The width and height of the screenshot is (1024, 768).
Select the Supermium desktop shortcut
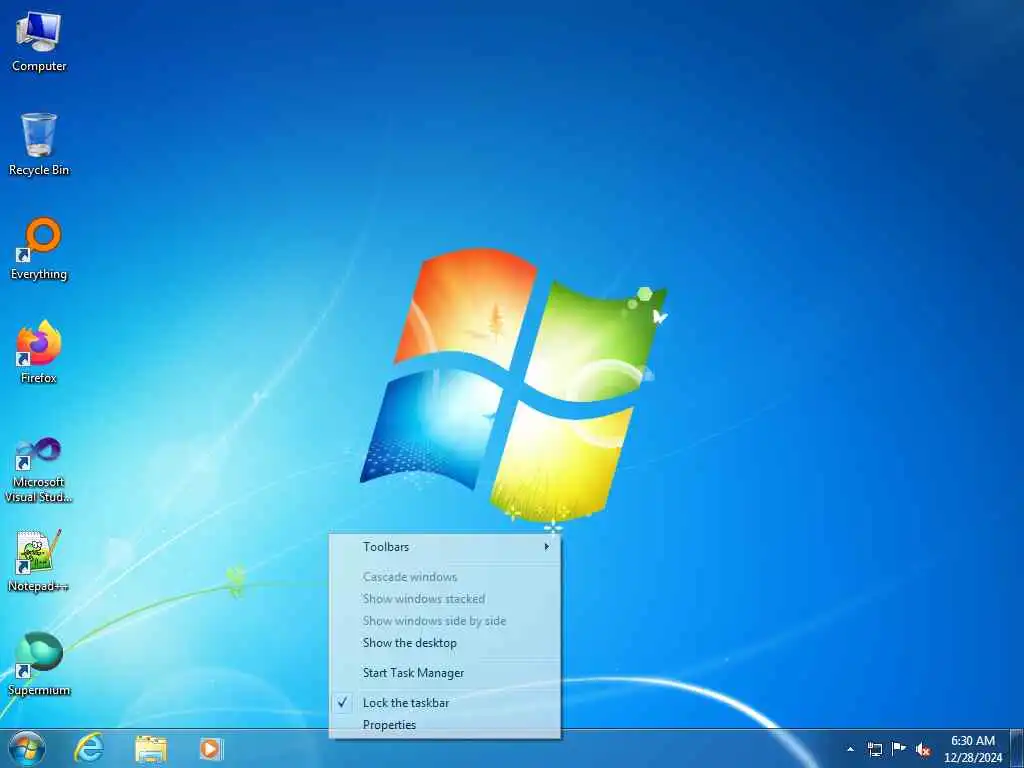39,664
